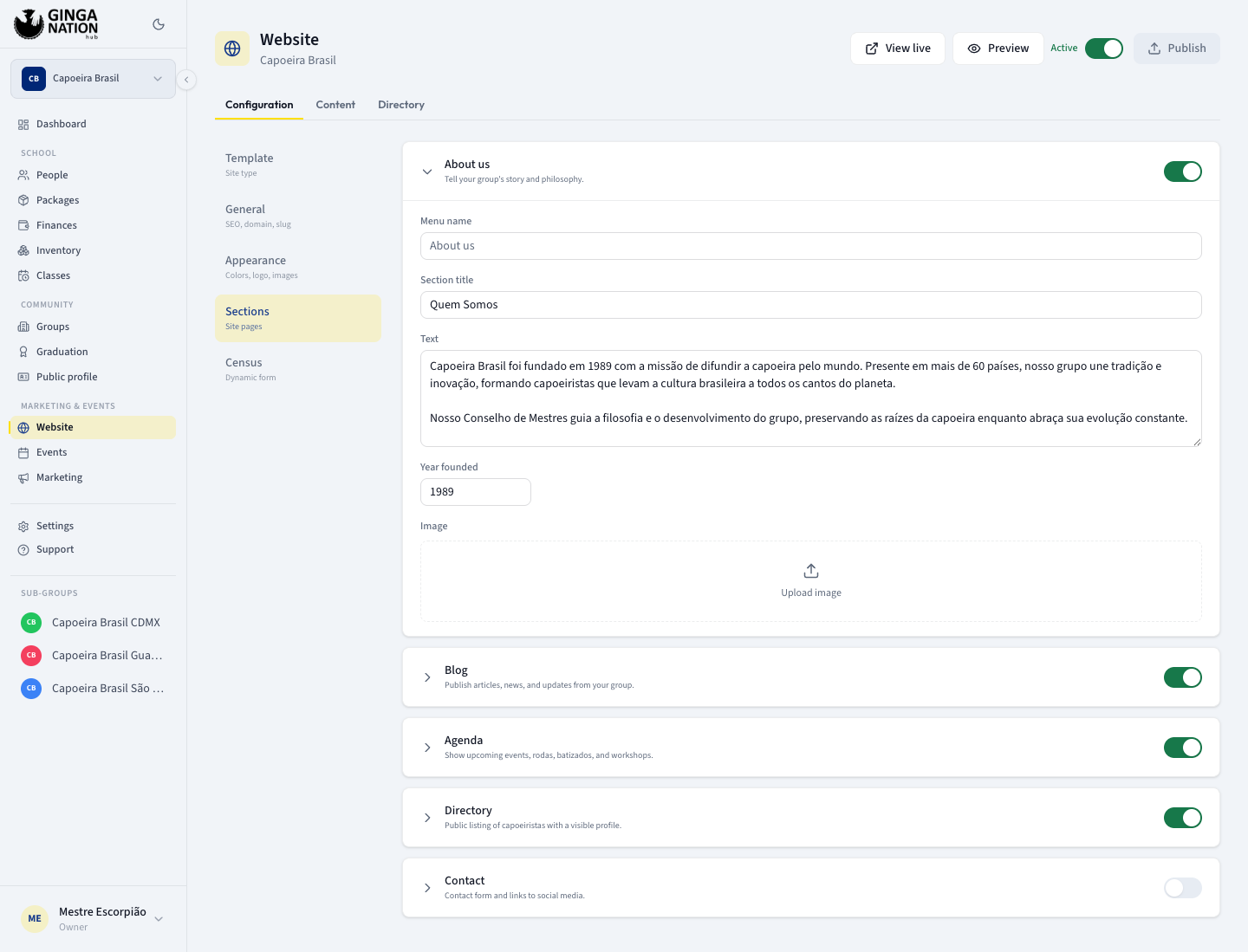Expand the Blog section chevron

click(427, 677)
